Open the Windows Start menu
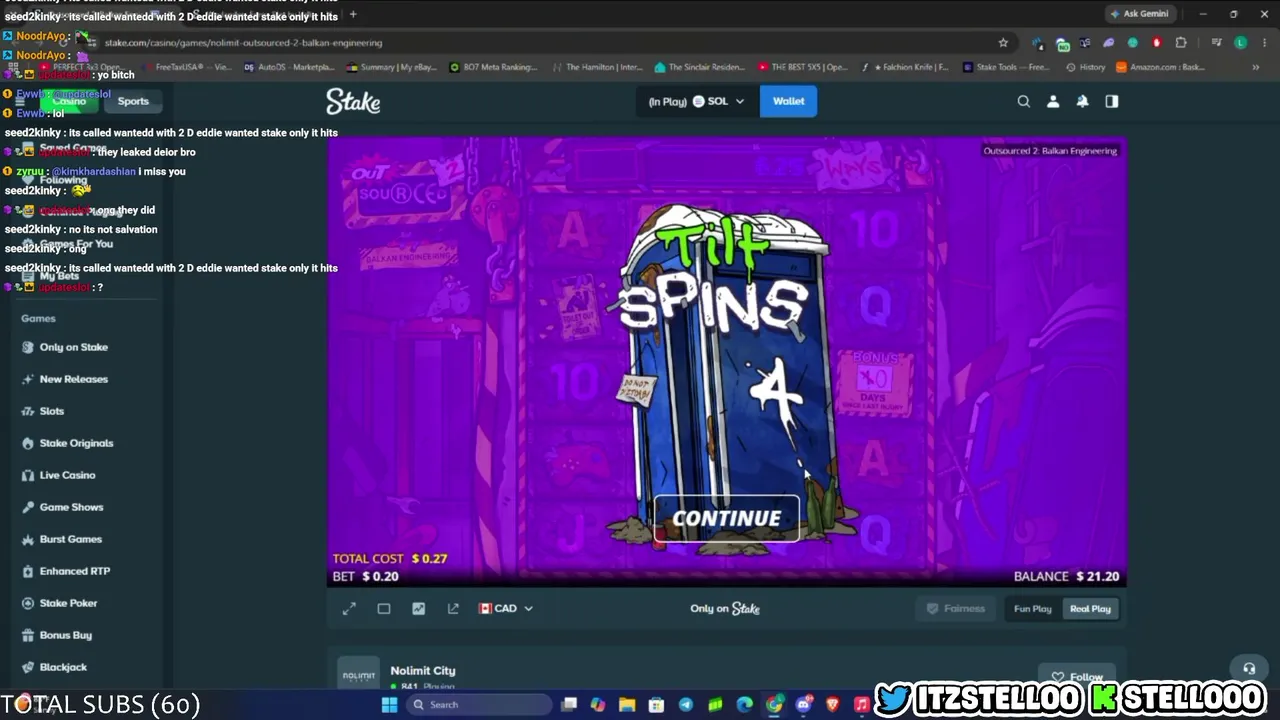The image size is (1280, 720). click(x=389, y=704)
